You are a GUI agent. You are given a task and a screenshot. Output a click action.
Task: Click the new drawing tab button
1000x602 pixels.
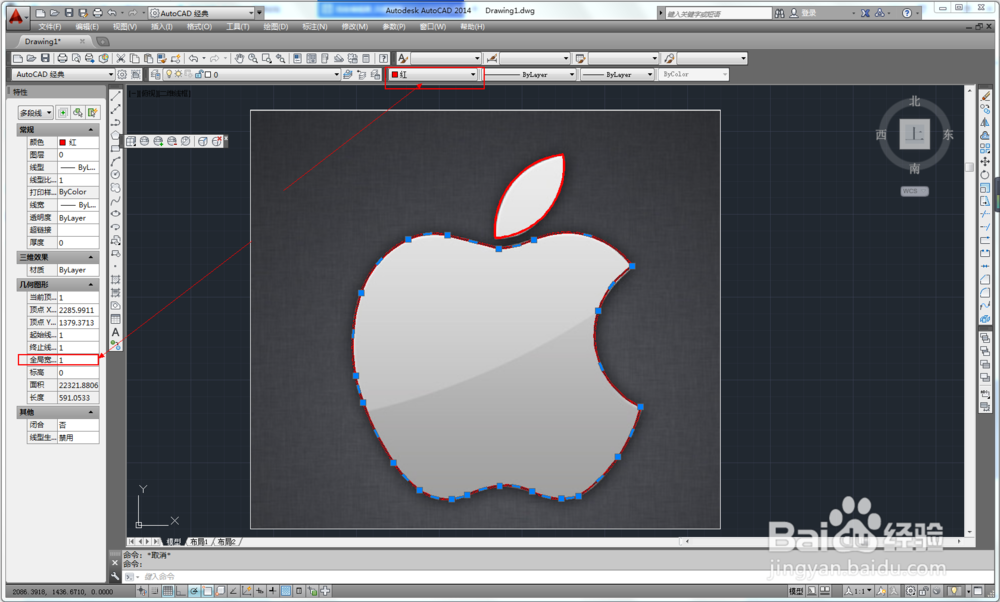click(x=103, y=41)
